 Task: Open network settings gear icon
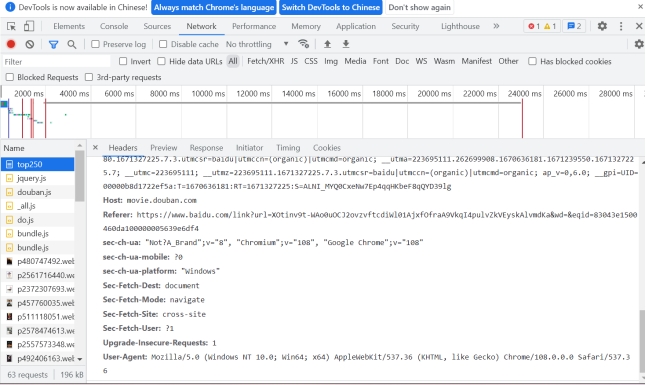pos(639,44)
